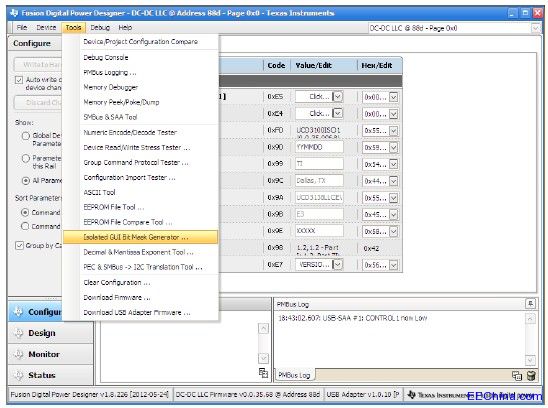Toggle Group by Category checkbox
The image size is (548, 408).
coord(19,245)
